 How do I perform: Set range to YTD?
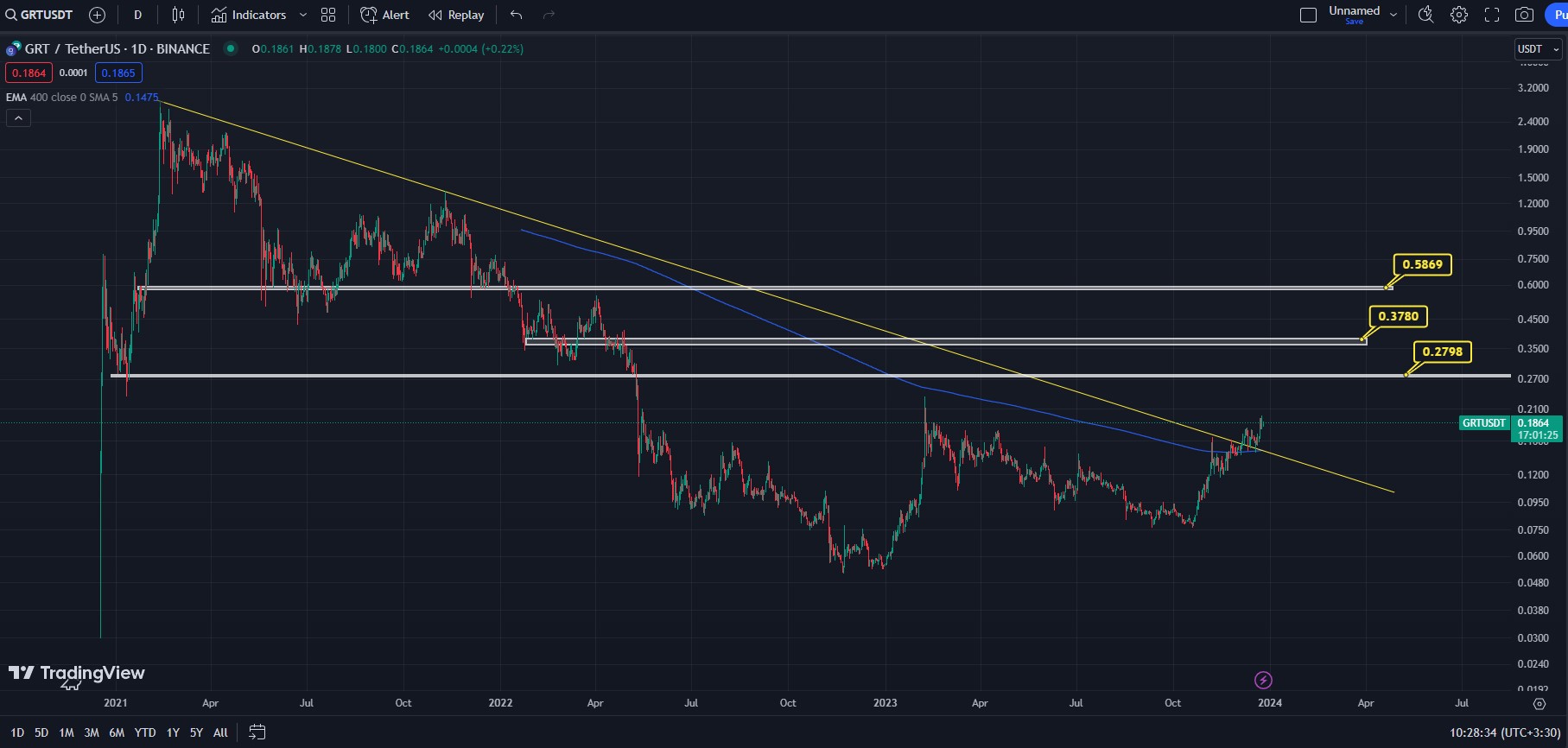145,732
